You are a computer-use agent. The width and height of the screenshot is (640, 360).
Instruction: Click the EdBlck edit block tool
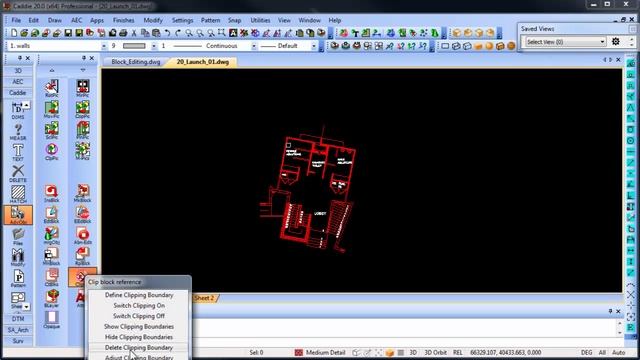51,215
